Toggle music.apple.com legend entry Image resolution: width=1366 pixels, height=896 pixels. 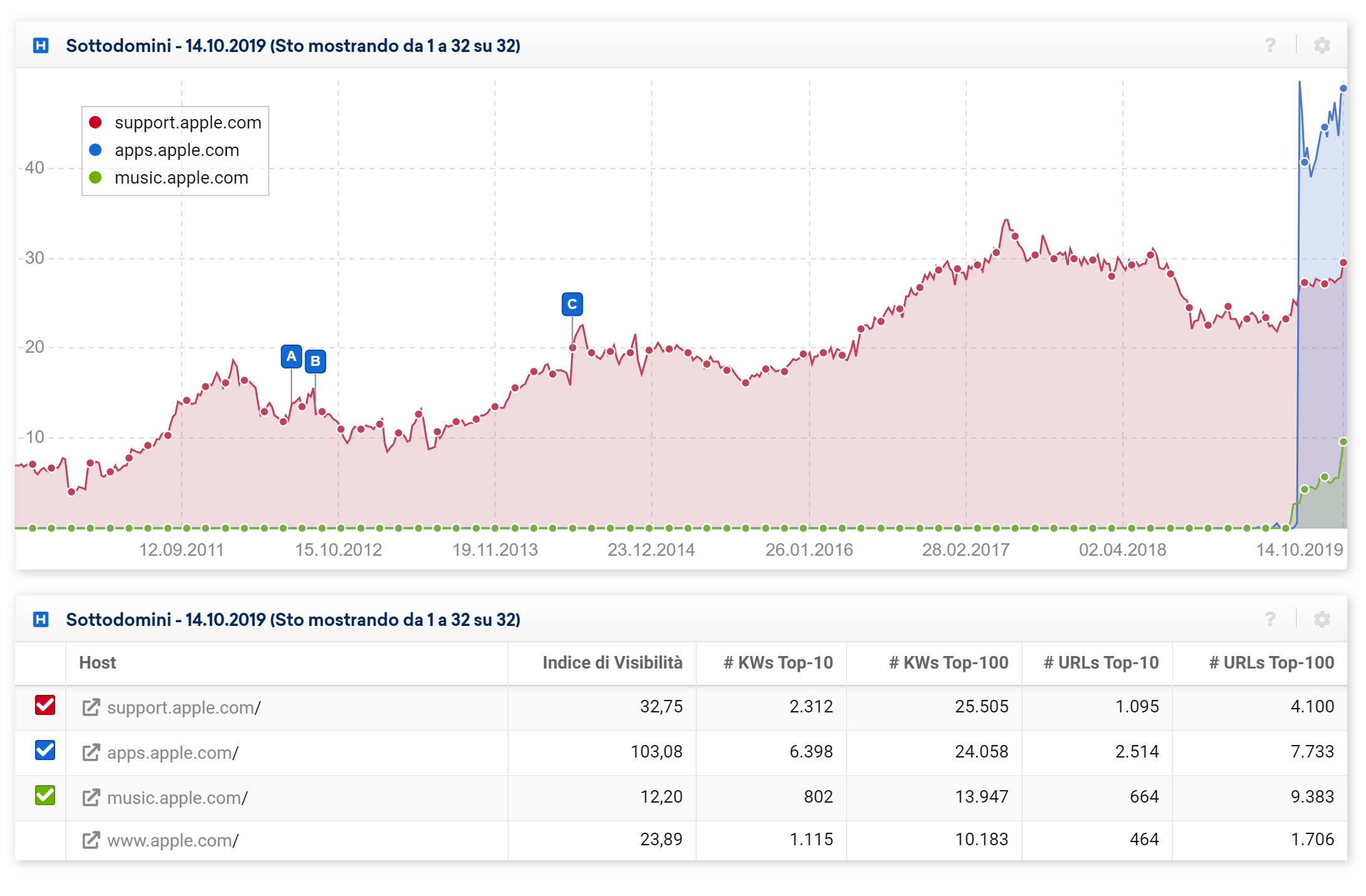coord(169,177)
